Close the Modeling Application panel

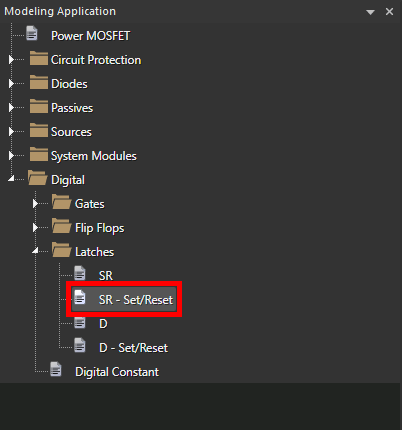[389, 12]
